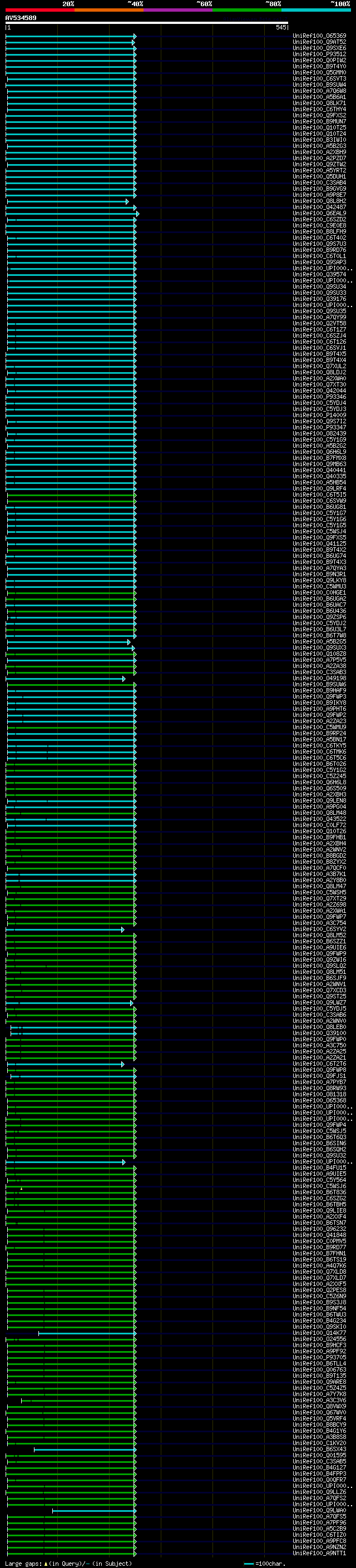Select hit label UniRef100_Q0PIW2

point(319,60)
